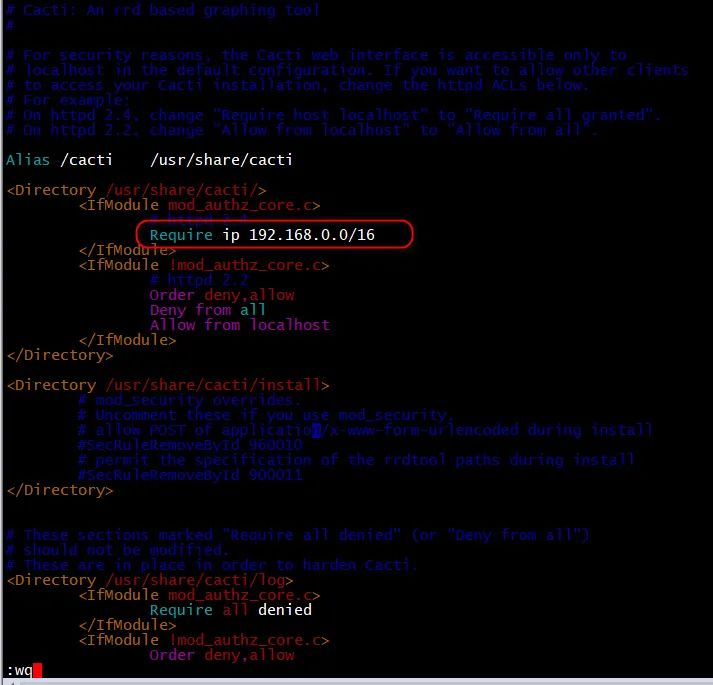The width and height of the screenshot is (713, 685).
Task: Click '<IfModule mod_authz_core.c>' above 'Require all denied'
Action: (199, 595)
